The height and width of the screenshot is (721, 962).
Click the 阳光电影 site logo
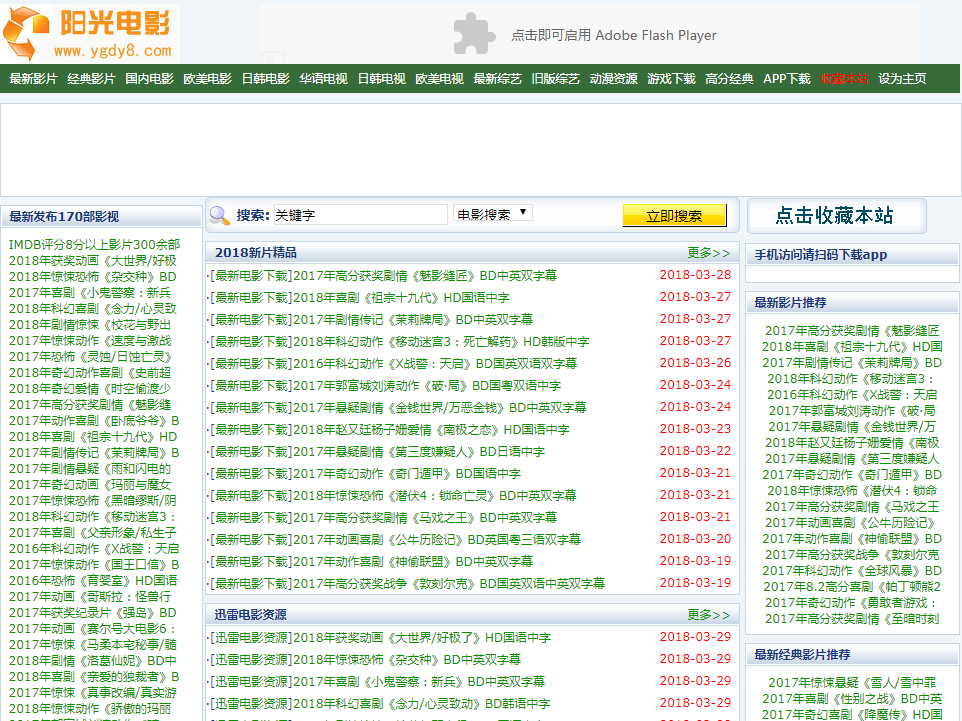pyautogui.click(x=90, y=33)
